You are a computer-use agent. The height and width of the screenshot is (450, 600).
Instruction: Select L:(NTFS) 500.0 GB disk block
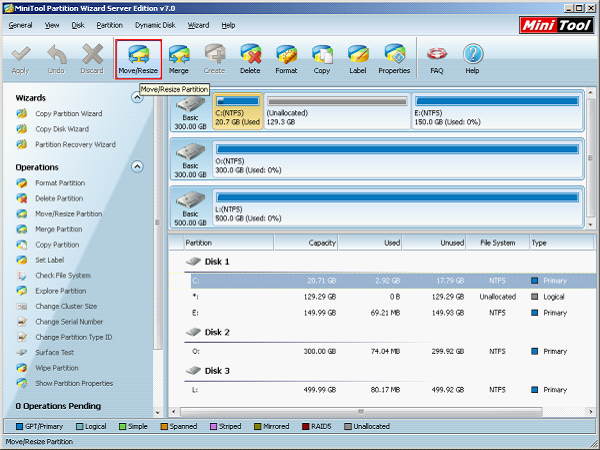(x=397, y=207)
